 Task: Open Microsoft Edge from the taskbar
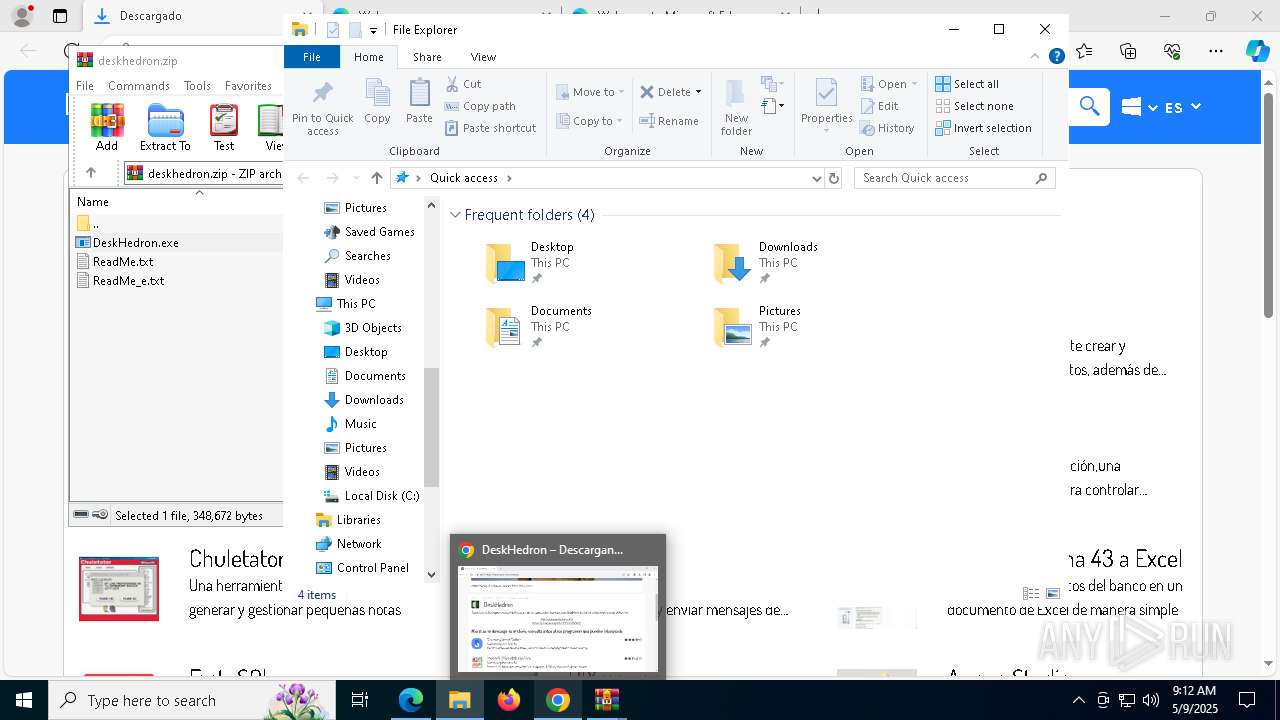click(x=411, y=700)
